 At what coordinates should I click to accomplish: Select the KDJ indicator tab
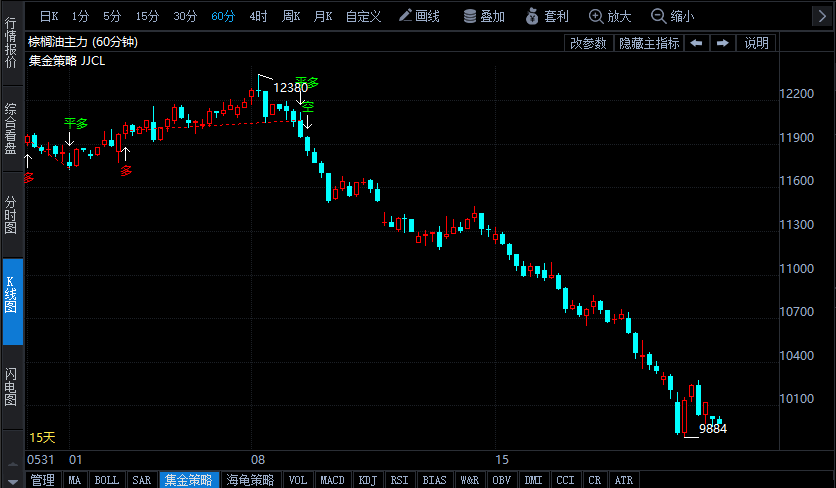368,480
